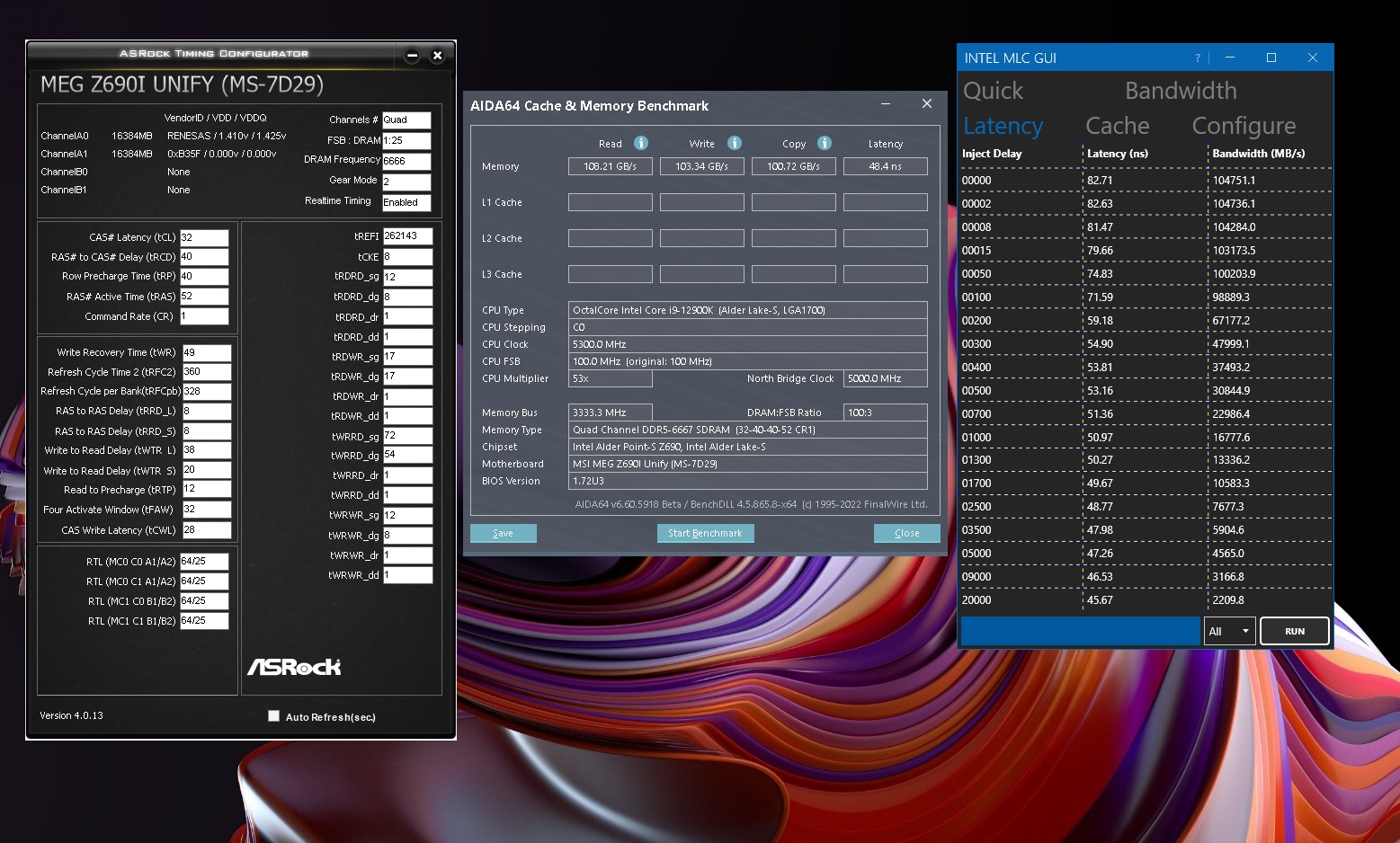Click the Read info icon in AIDA64
Image resolution: width=1400 pixels, height=843 pixels.
tap(641, 143)
